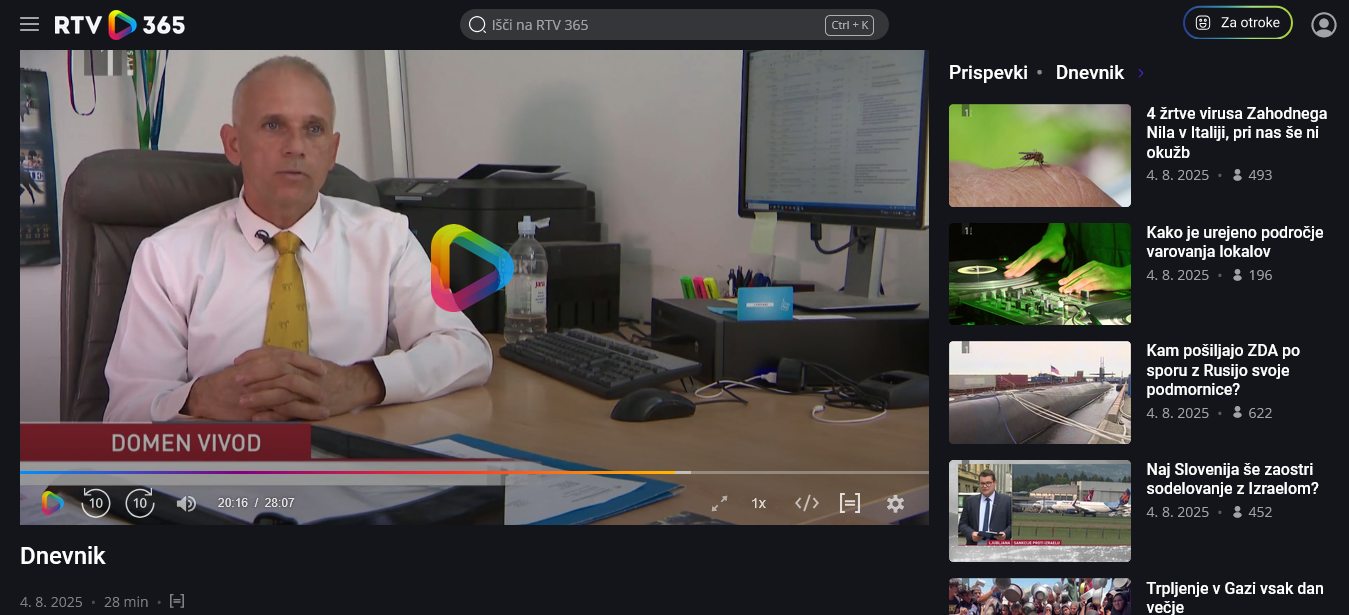Click the Prispevki tab heading

988,73
